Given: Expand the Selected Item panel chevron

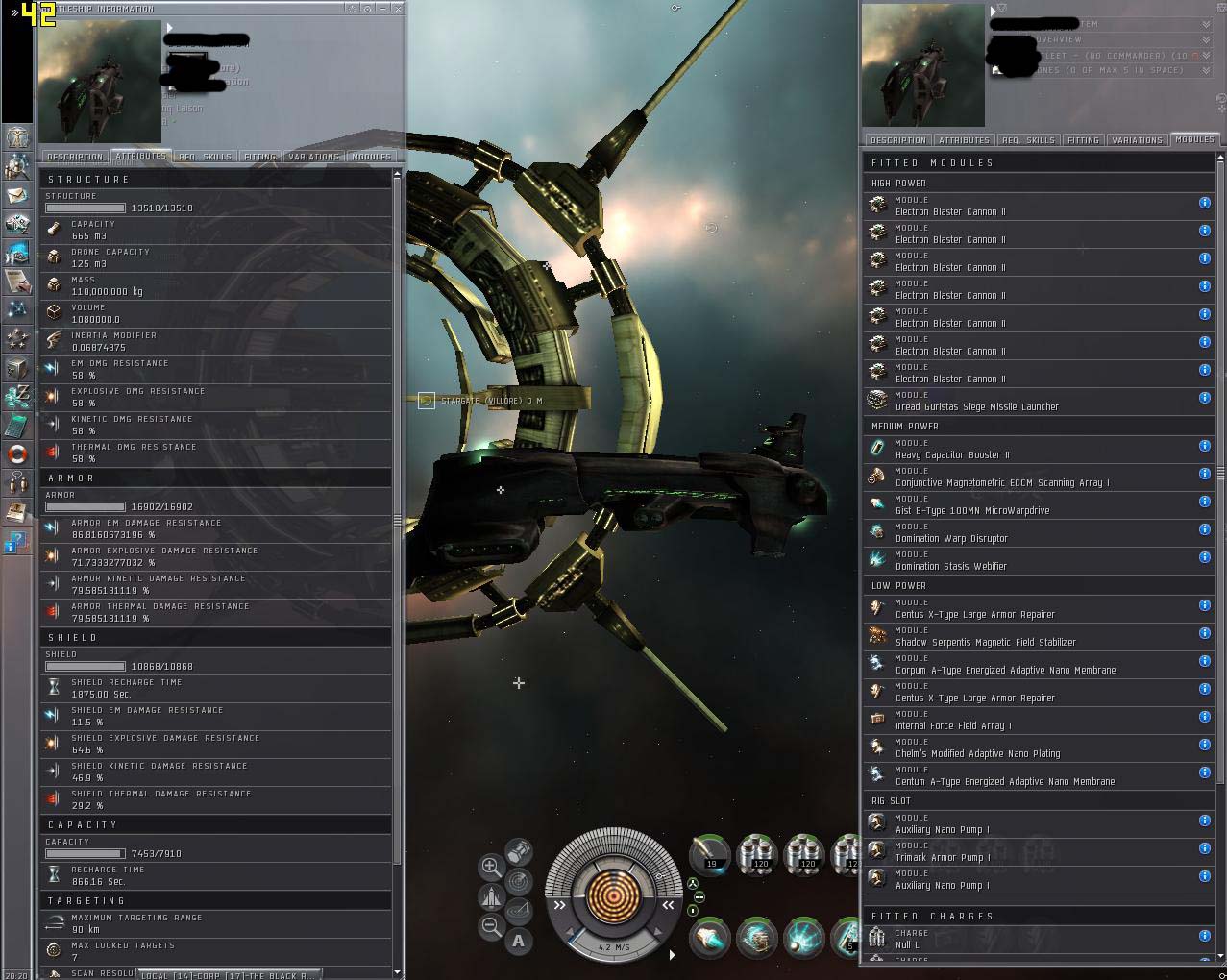Looking at the screenshot, I should (x=1206, y=25).
